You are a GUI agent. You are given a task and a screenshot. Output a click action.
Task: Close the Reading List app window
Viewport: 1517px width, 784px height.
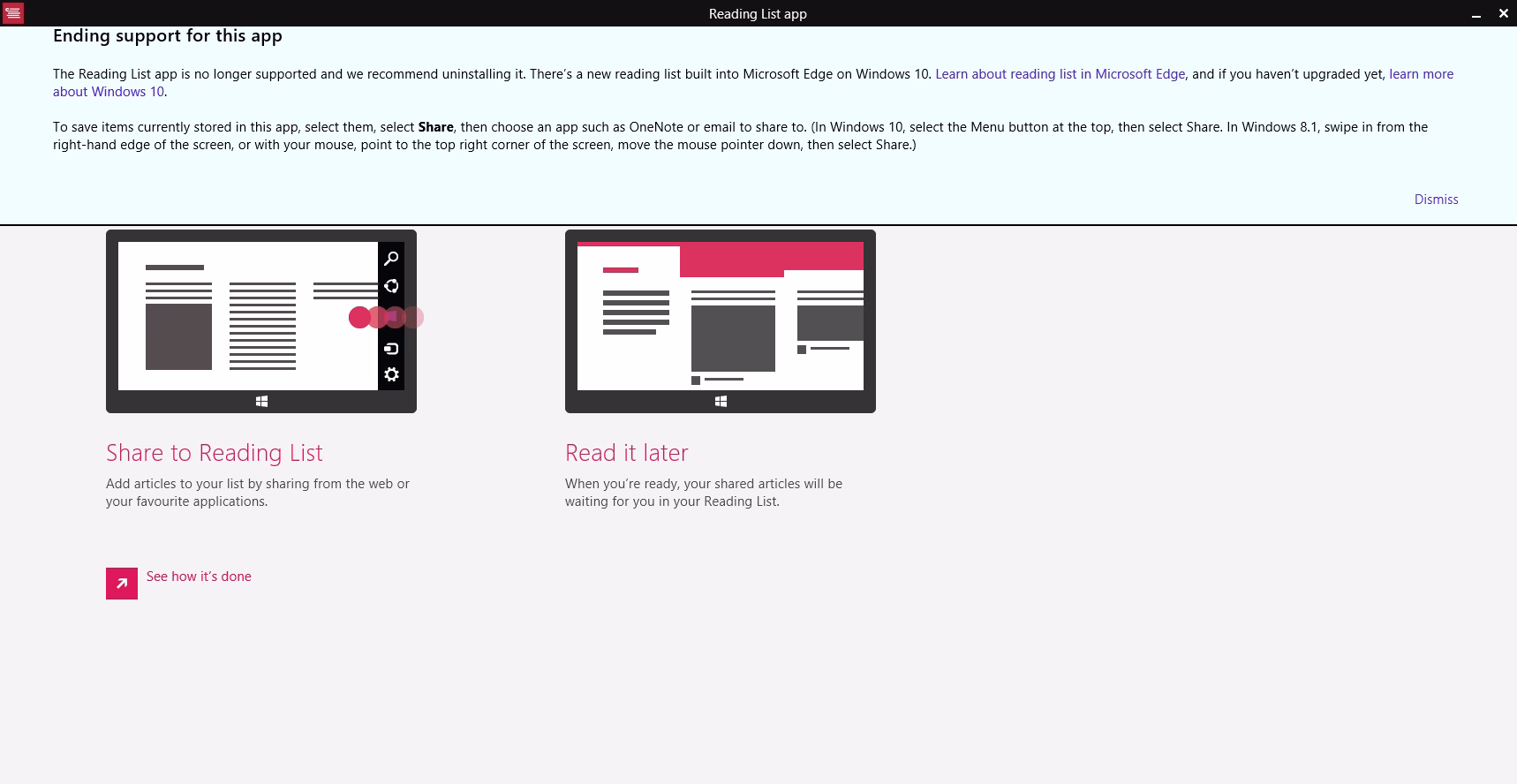[1503, 13]
